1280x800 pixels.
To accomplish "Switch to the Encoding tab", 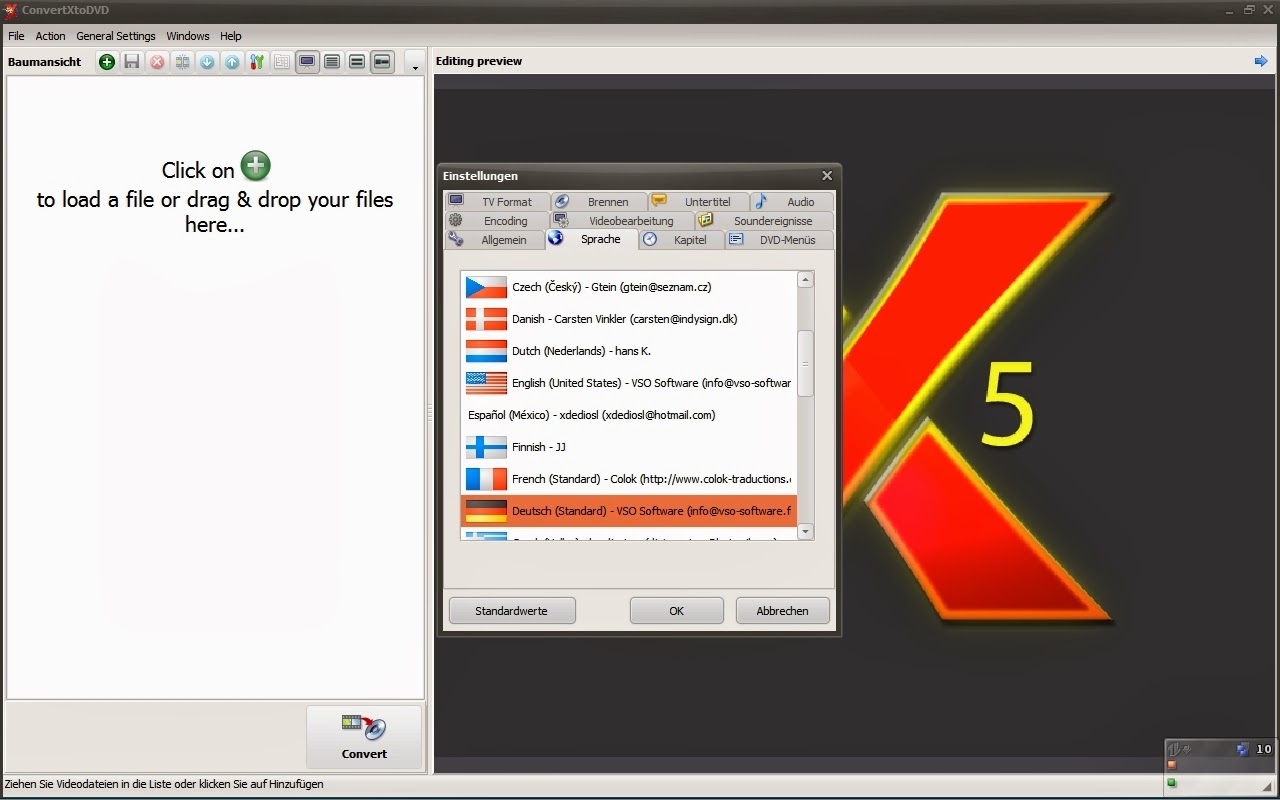I will tap(497, 220).
